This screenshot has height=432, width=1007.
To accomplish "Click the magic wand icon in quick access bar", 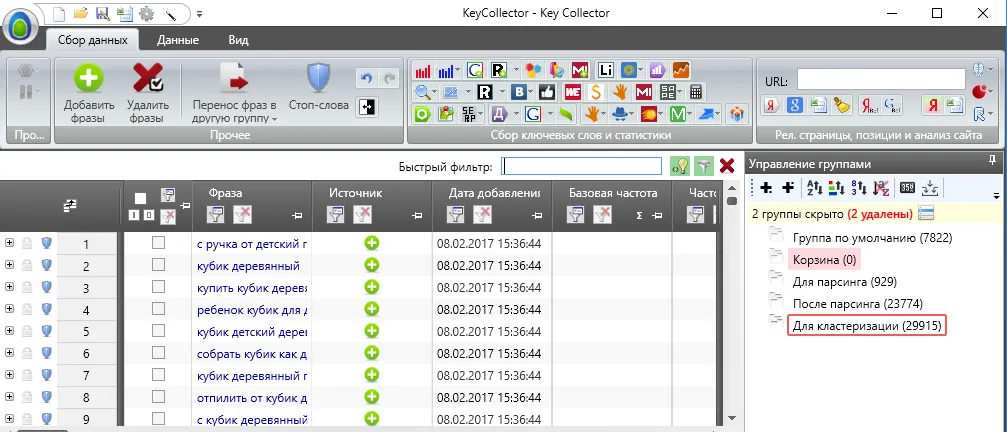I will 169,13.
